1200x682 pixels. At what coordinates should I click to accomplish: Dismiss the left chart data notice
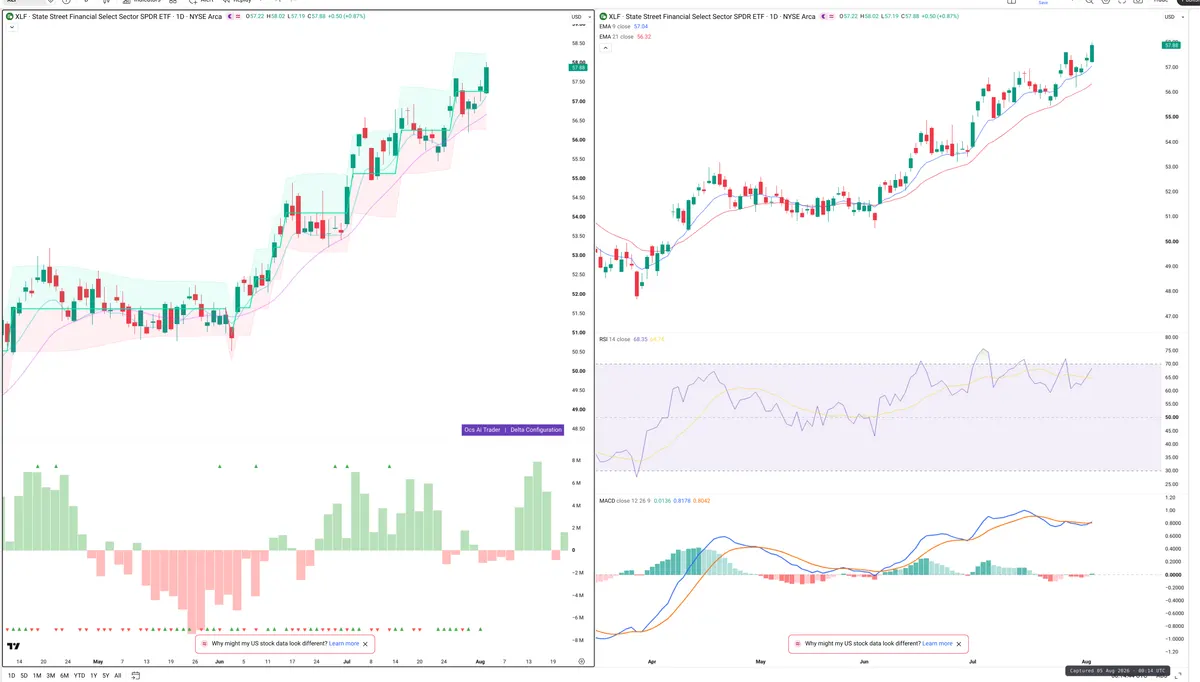pos(365,644)
